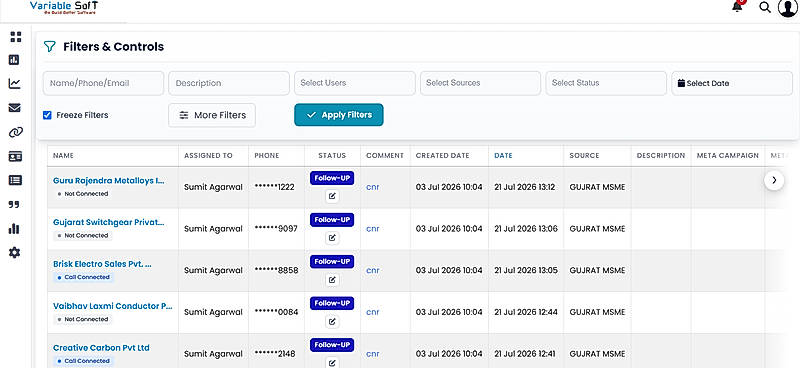Open the dashboard grid icon in sidebar
Image resolution: width=800 pixels, height=368 pixels.
[15, 37]
